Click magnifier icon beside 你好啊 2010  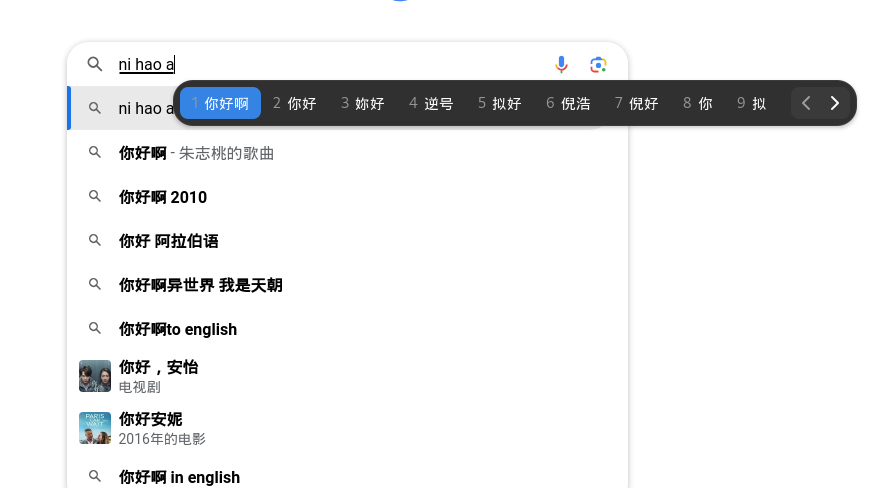[94, 196]
